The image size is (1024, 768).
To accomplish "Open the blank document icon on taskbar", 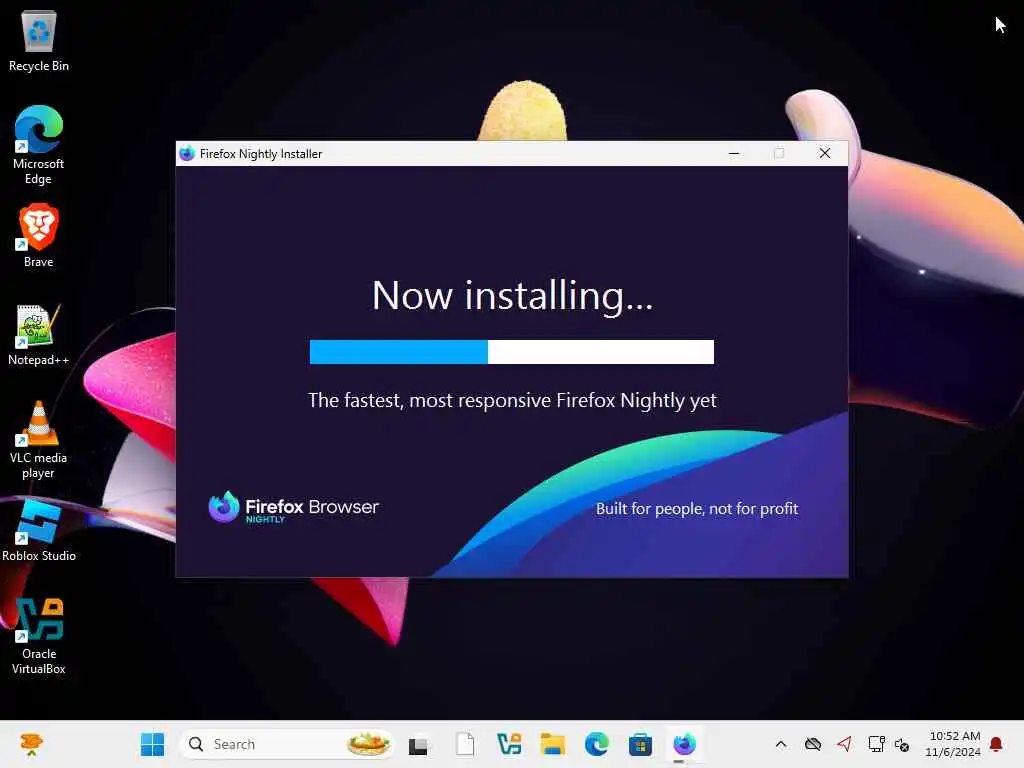I will pos(465,744).
